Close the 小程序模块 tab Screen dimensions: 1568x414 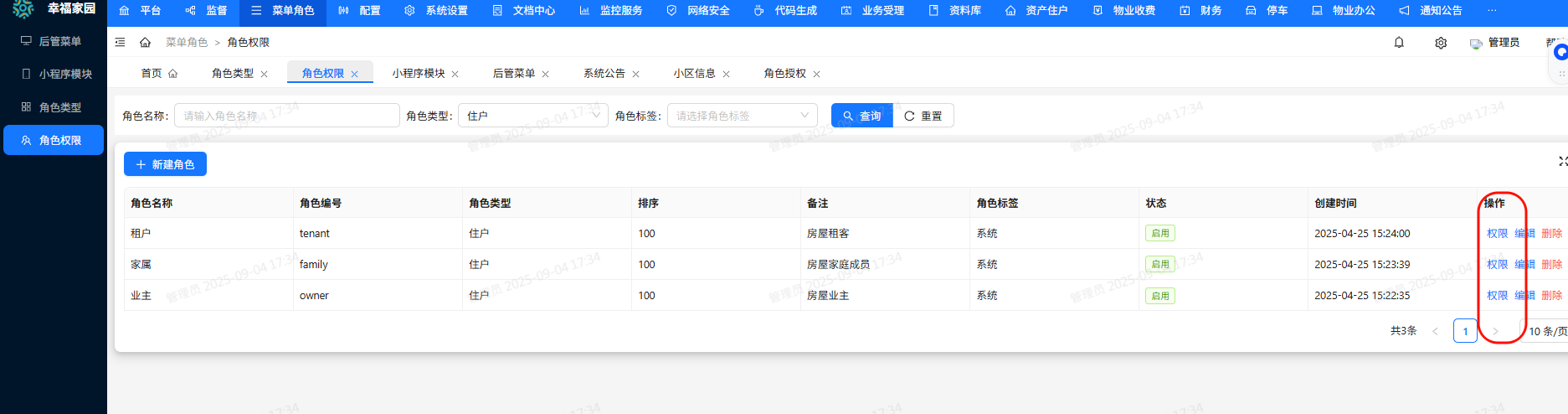point(455,75)
